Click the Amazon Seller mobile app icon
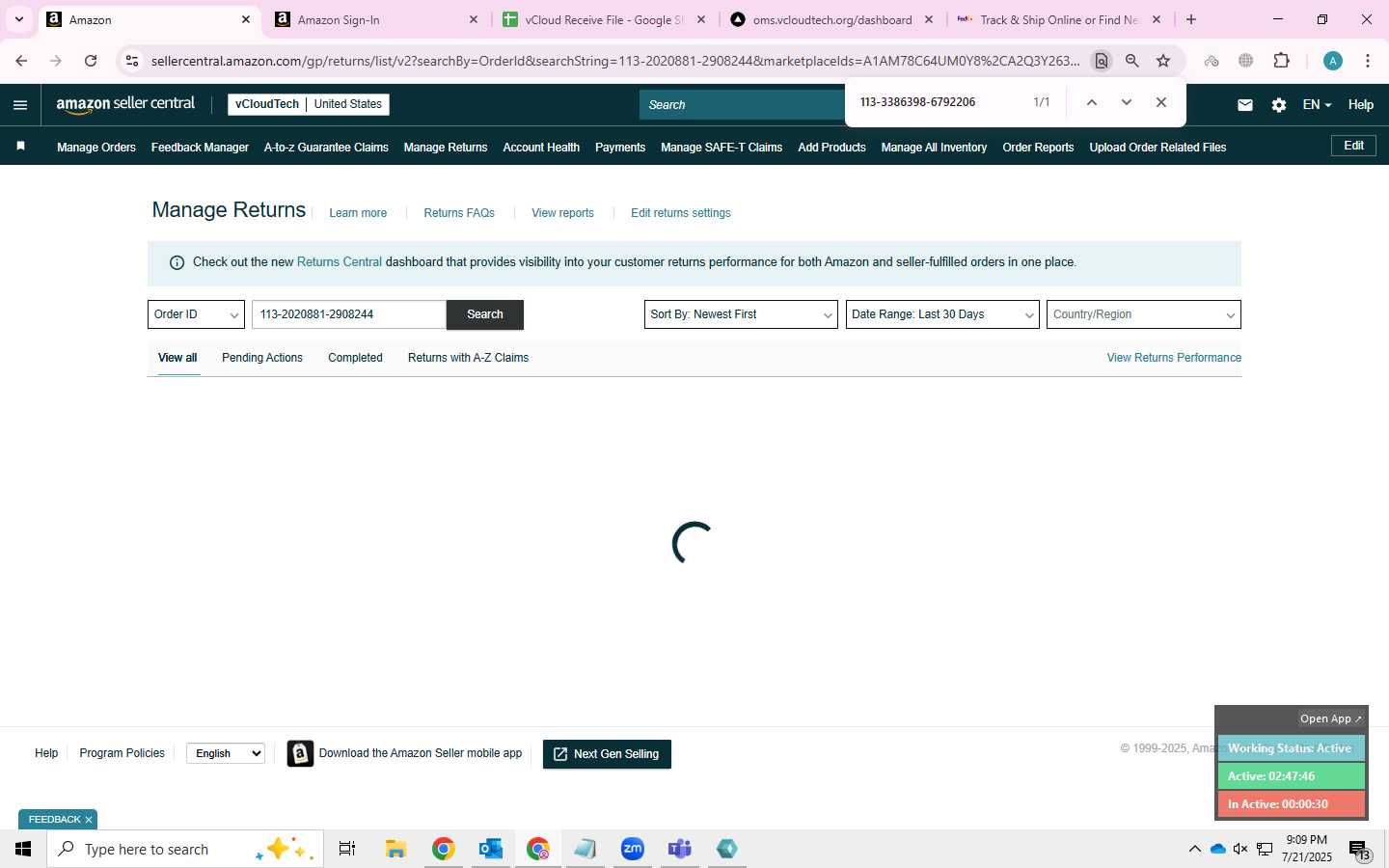Image resolution: width=1389 pixels, height=868 pixels. pyautogui.click(x=300, y=753)
